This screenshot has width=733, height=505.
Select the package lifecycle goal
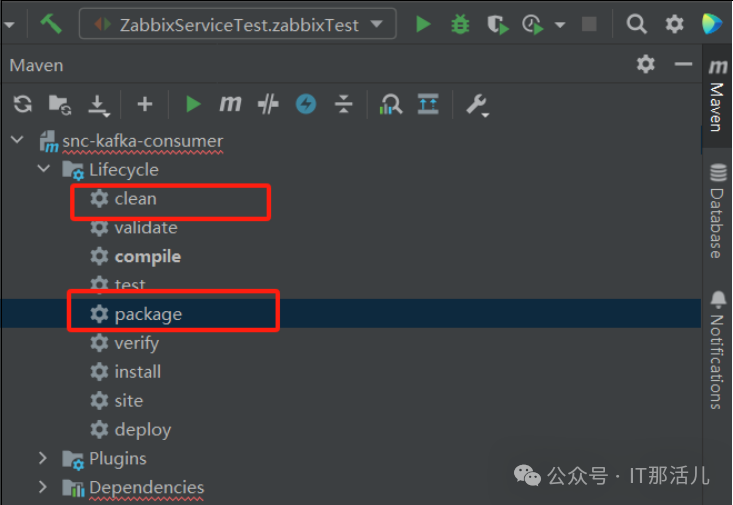(x=148, y=314)
